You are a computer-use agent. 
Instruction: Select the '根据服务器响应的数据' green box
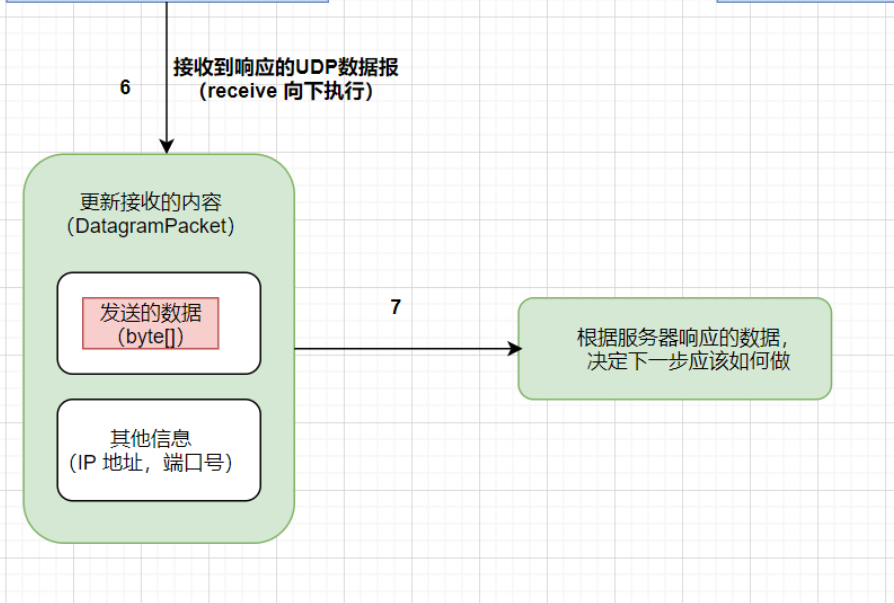click(674, 348)
